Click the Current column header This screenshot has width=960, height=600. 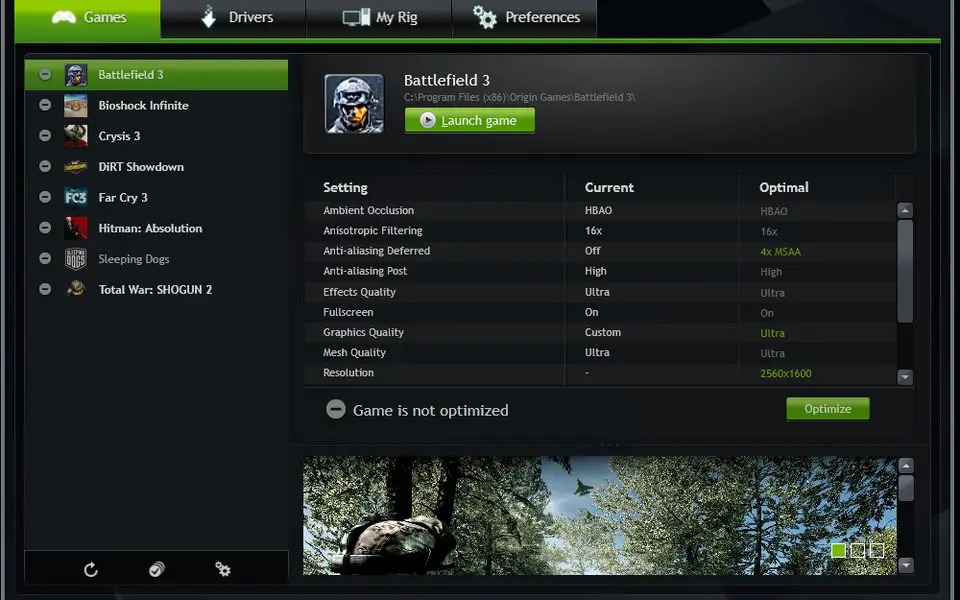pos(609,187)
